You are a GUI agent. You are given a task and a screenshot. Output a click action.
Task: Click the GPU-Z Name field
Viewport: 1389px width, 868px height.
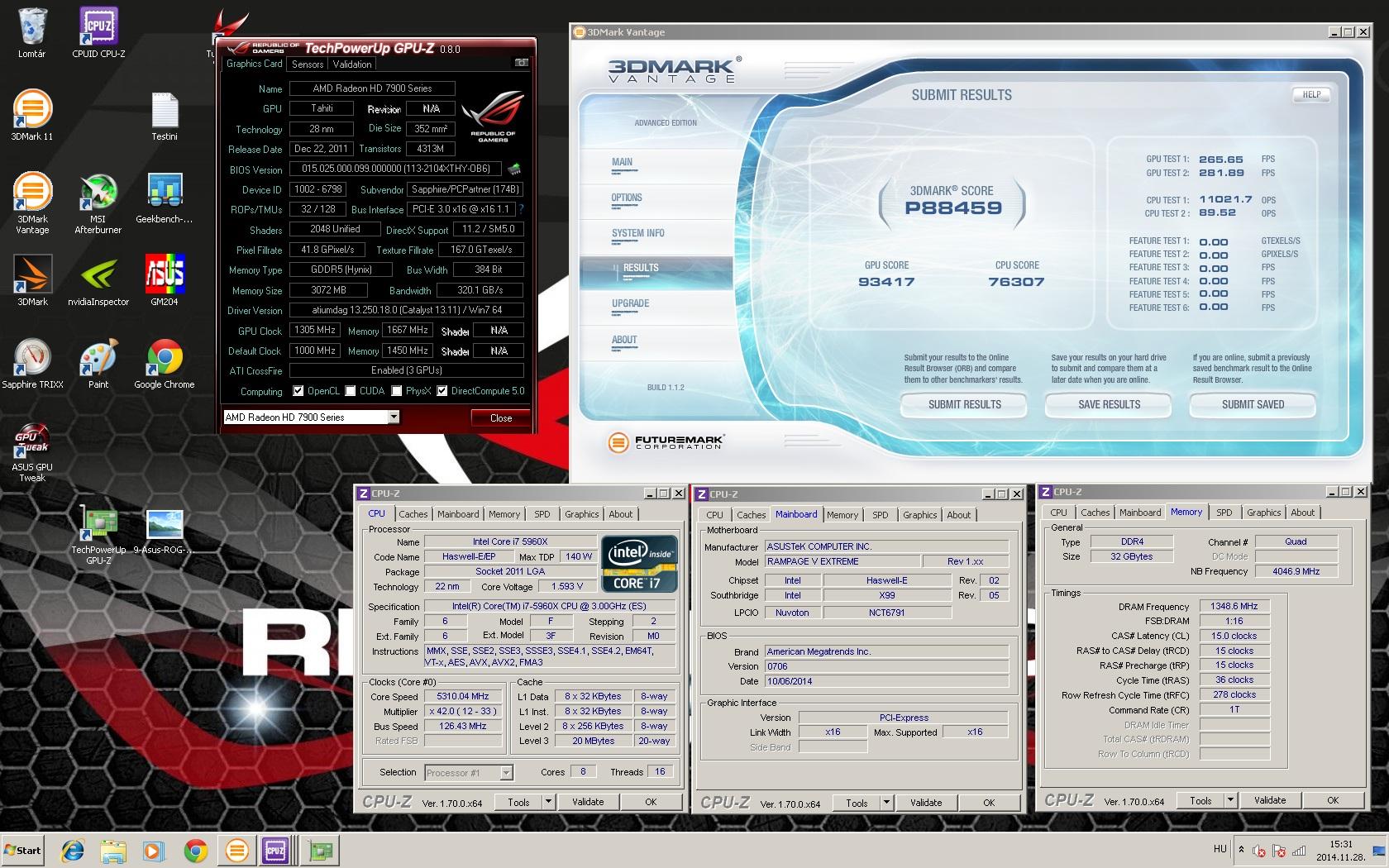[x=372, y=88]
